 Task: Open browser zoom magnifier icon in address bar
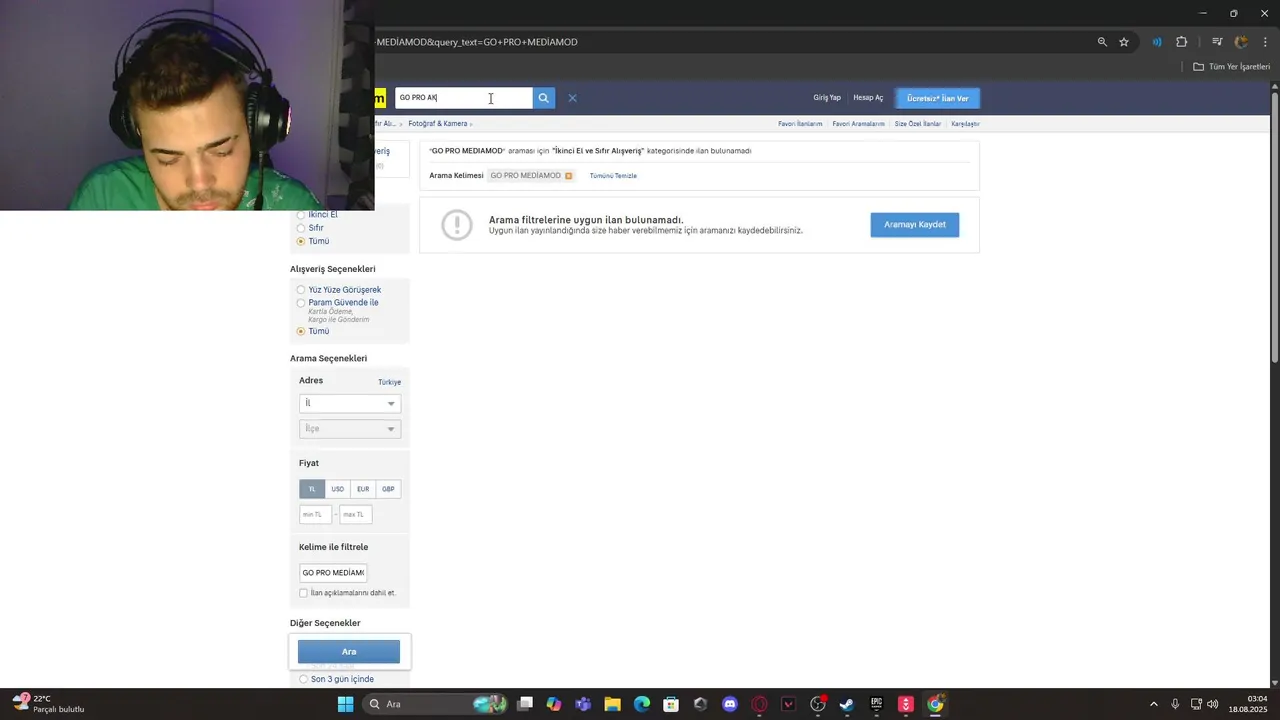coord(1102,42)
